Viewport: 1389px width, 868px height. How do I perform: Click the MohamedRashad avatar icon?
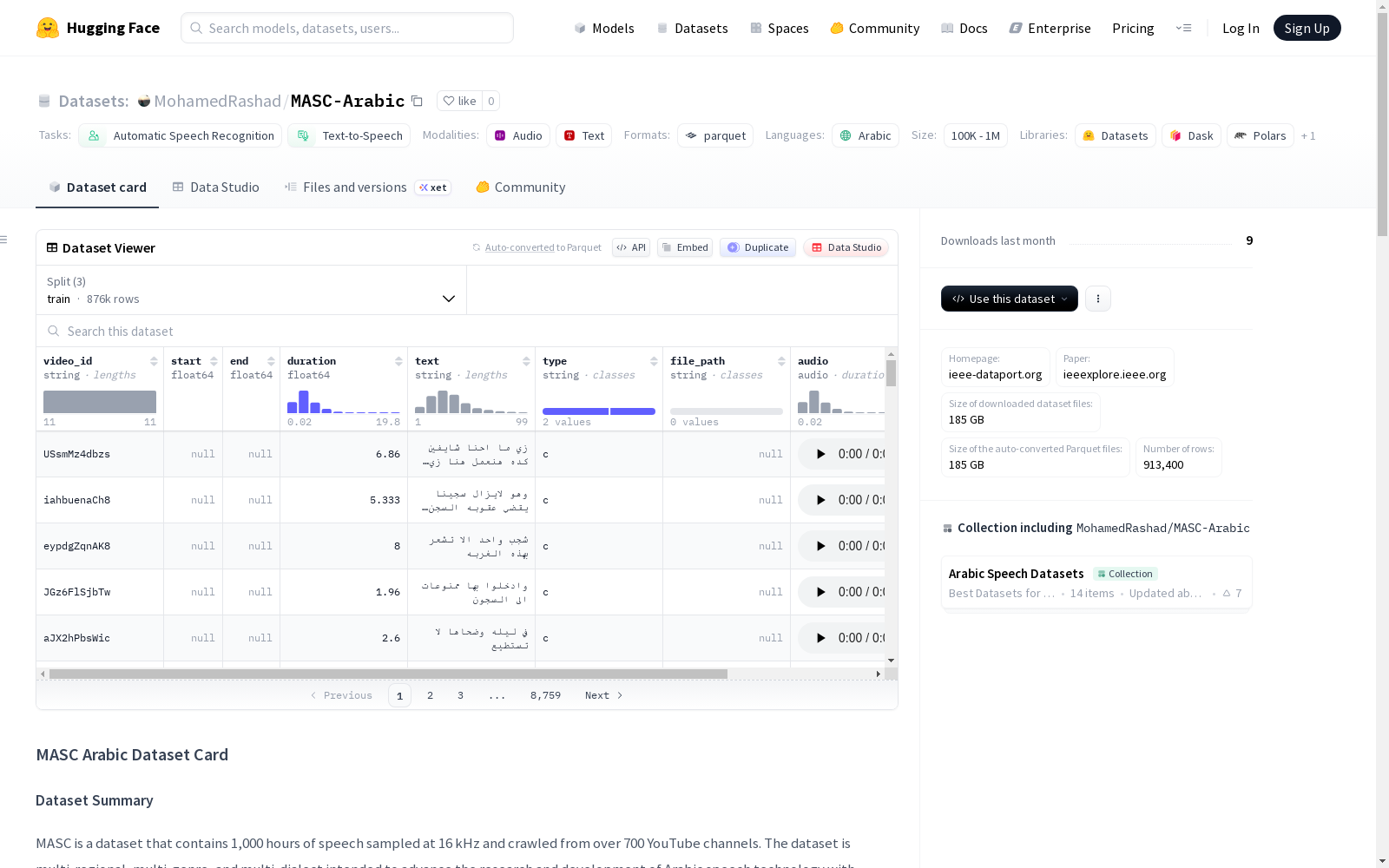pyautogui.click(x=144, y=101)
